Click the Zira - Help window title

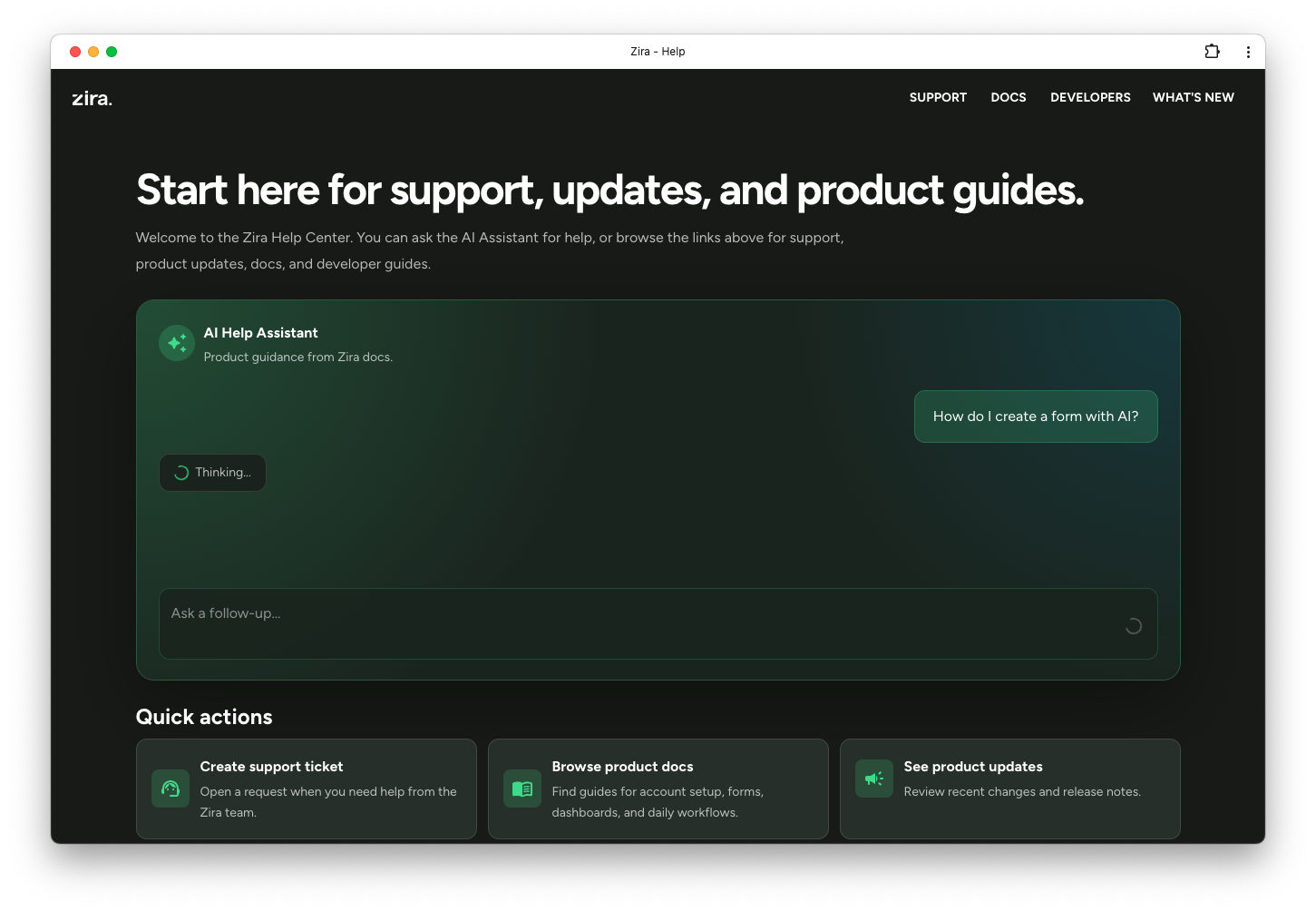tap(658, 52)
